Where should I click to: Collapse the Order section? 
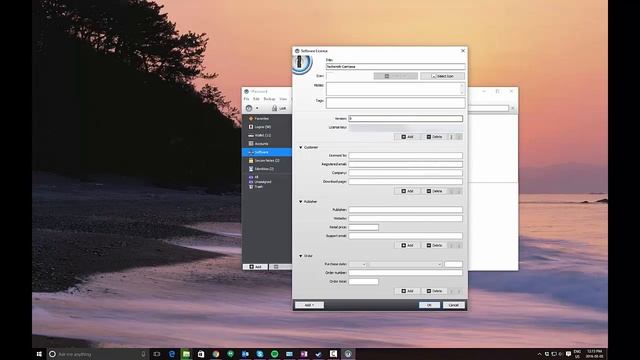click(301, 256)
